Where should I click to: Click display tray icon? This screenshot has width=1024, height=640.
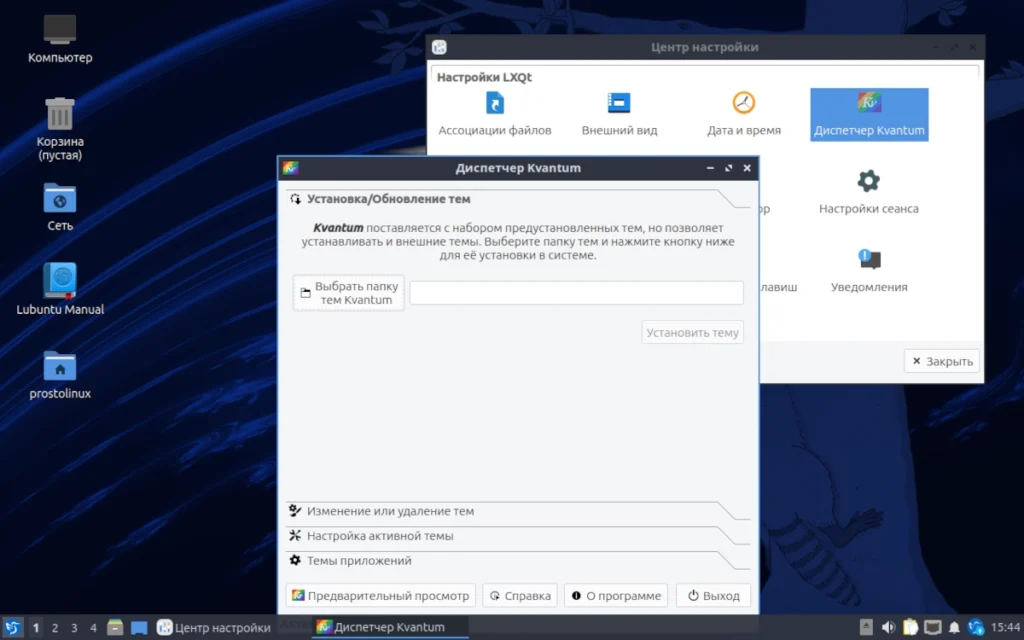933,628
